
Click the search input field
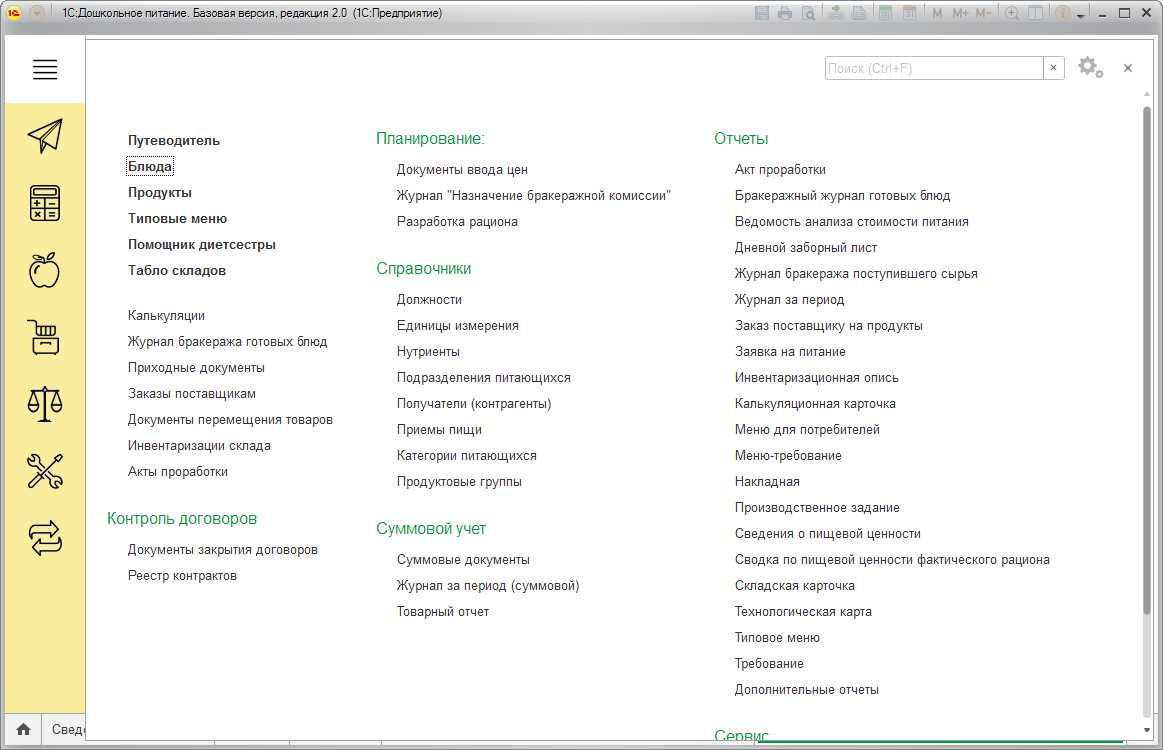[933, 68]
